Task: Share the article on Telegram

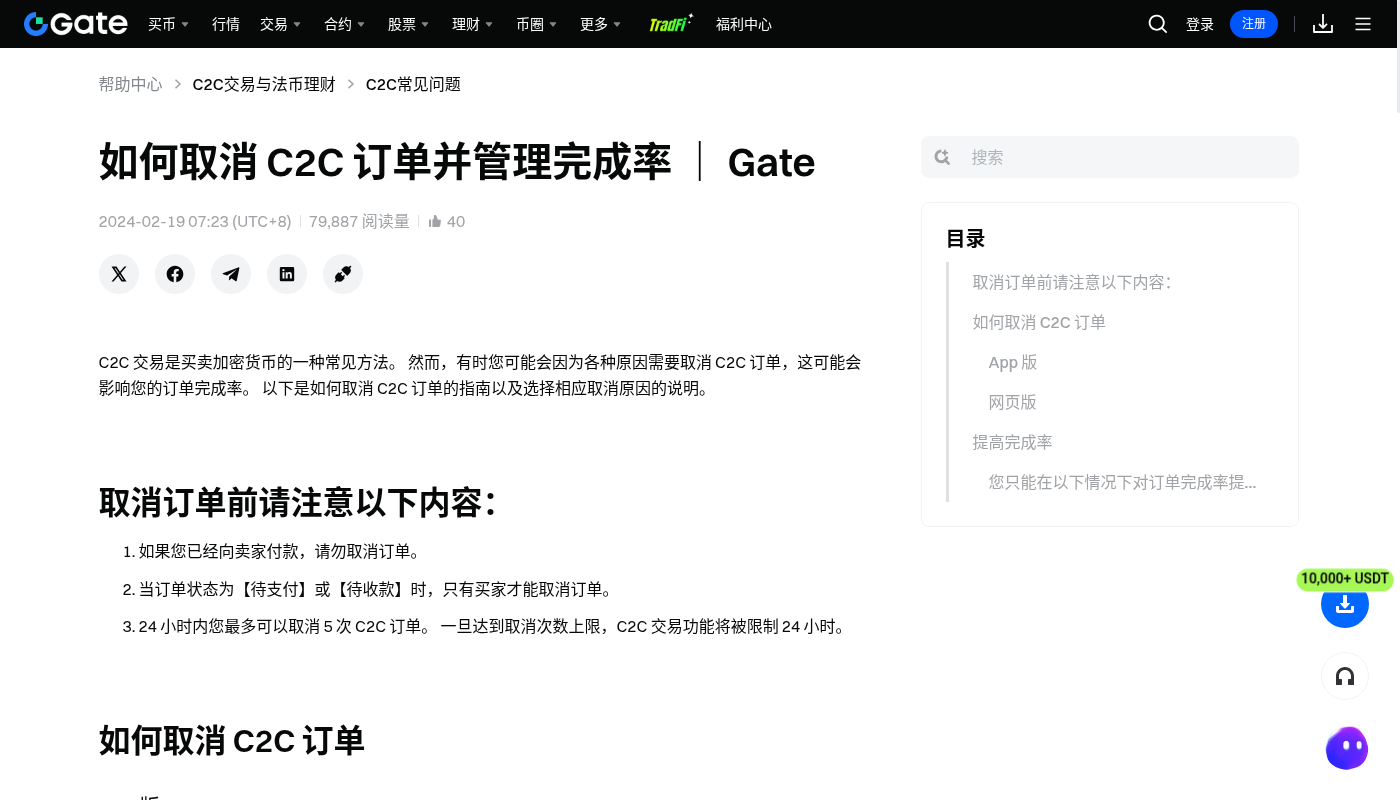Action: coord(231,274)
